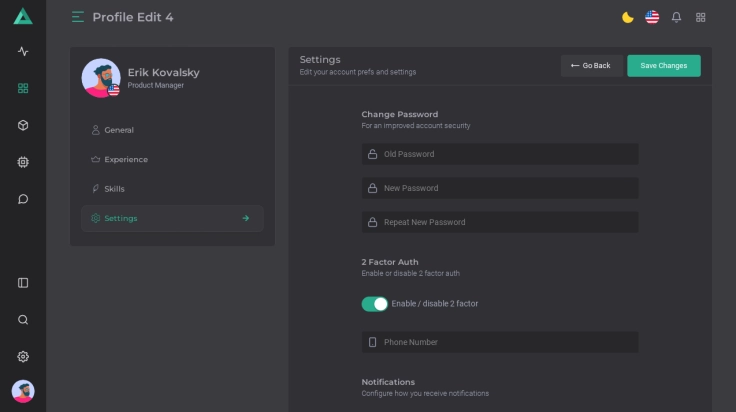Click the search magnifier in sidebar
The image size is (736, 412).
(23, 320)
